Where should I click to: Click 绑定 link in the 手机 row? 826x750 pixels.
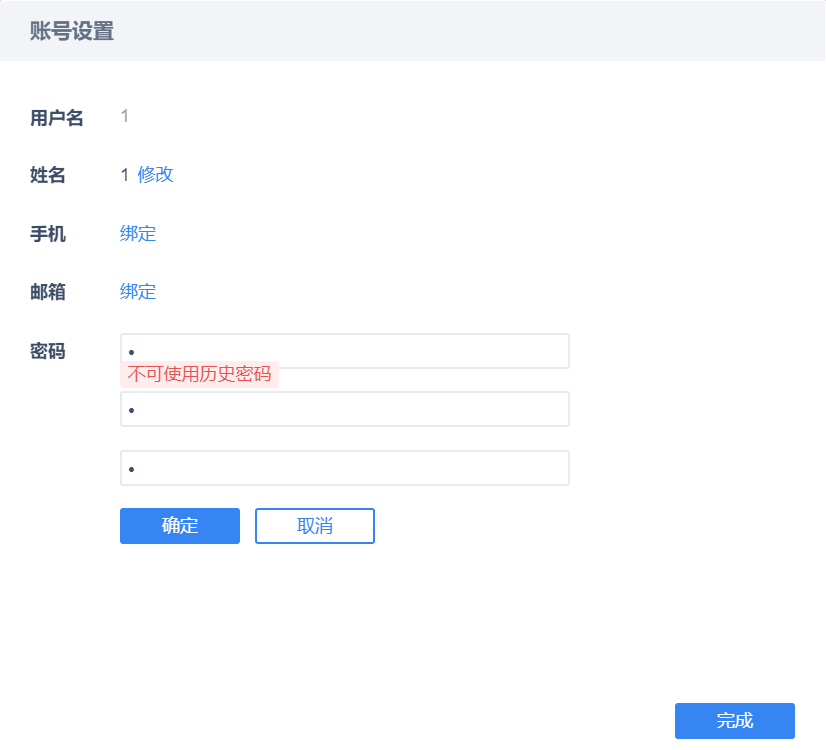(x=138, y=234)
